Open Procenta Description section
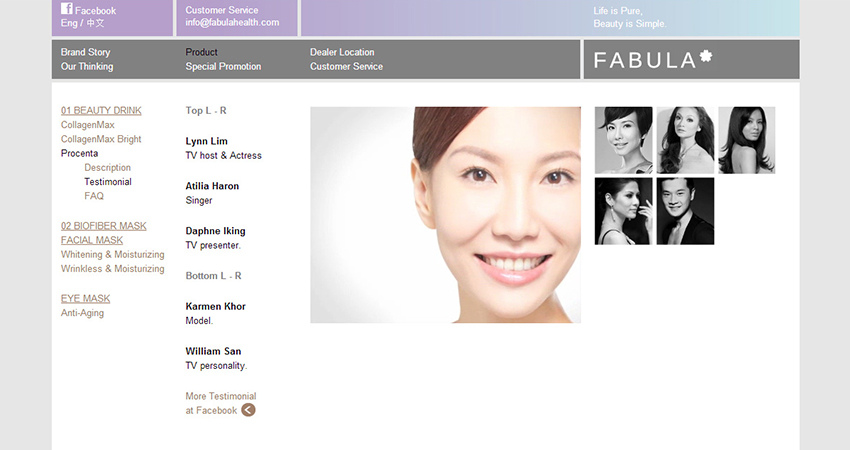 [107, 168]
